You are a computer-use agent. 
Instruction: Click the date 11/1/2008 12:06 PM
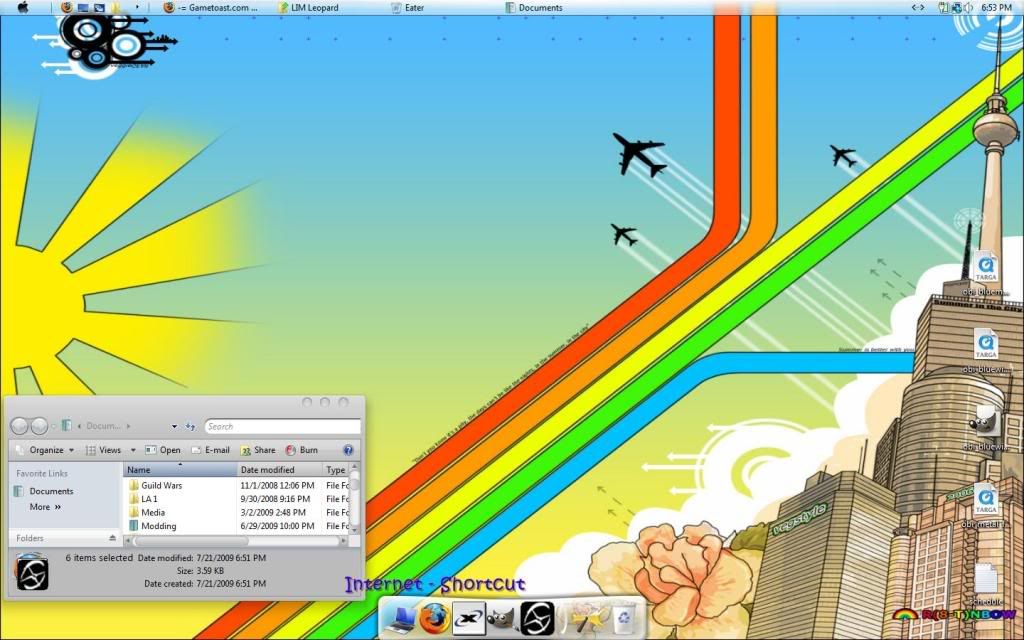coord(278,485)
